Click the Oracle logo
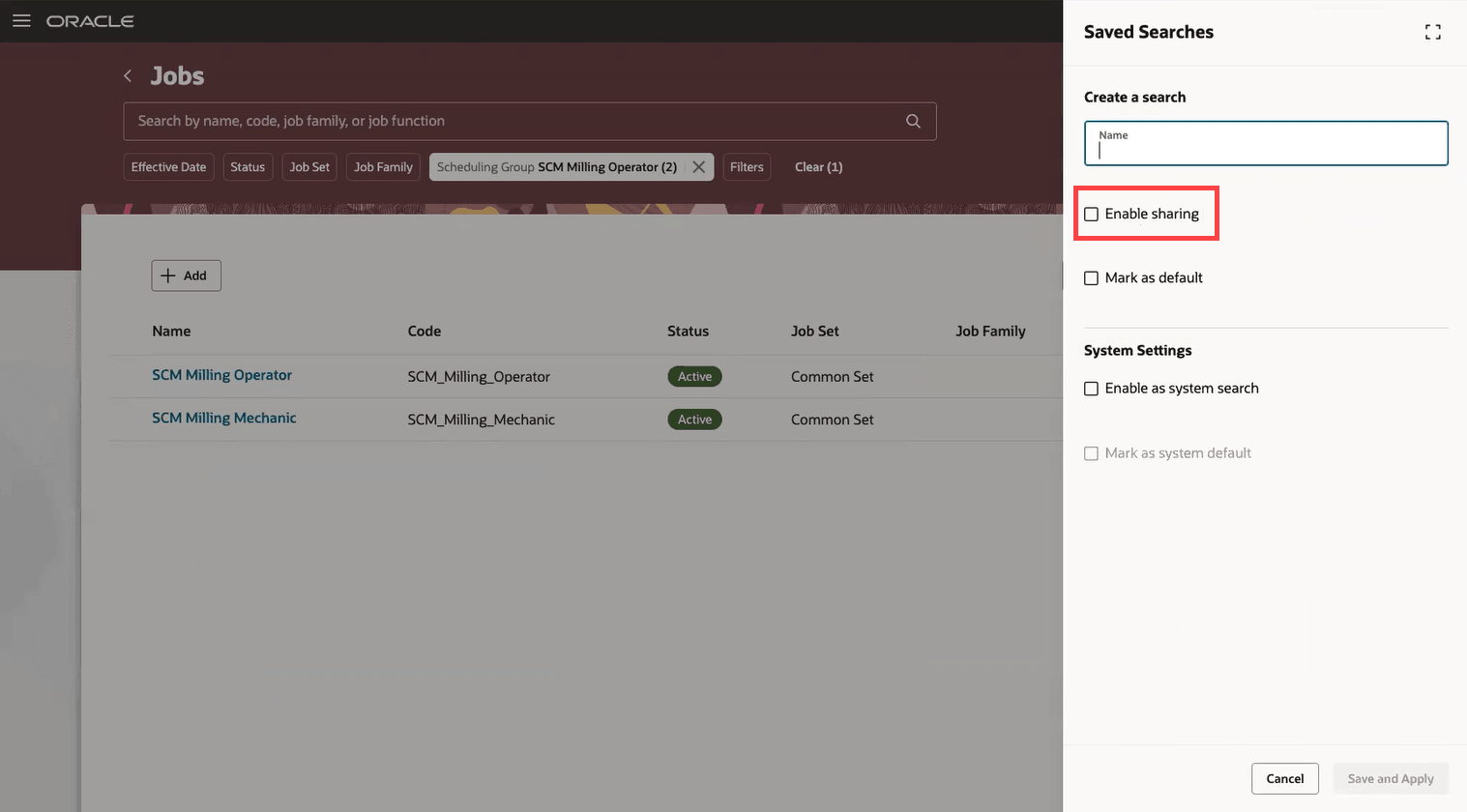The height and width of the screenshot is (812, 1467). coord(89,19)
